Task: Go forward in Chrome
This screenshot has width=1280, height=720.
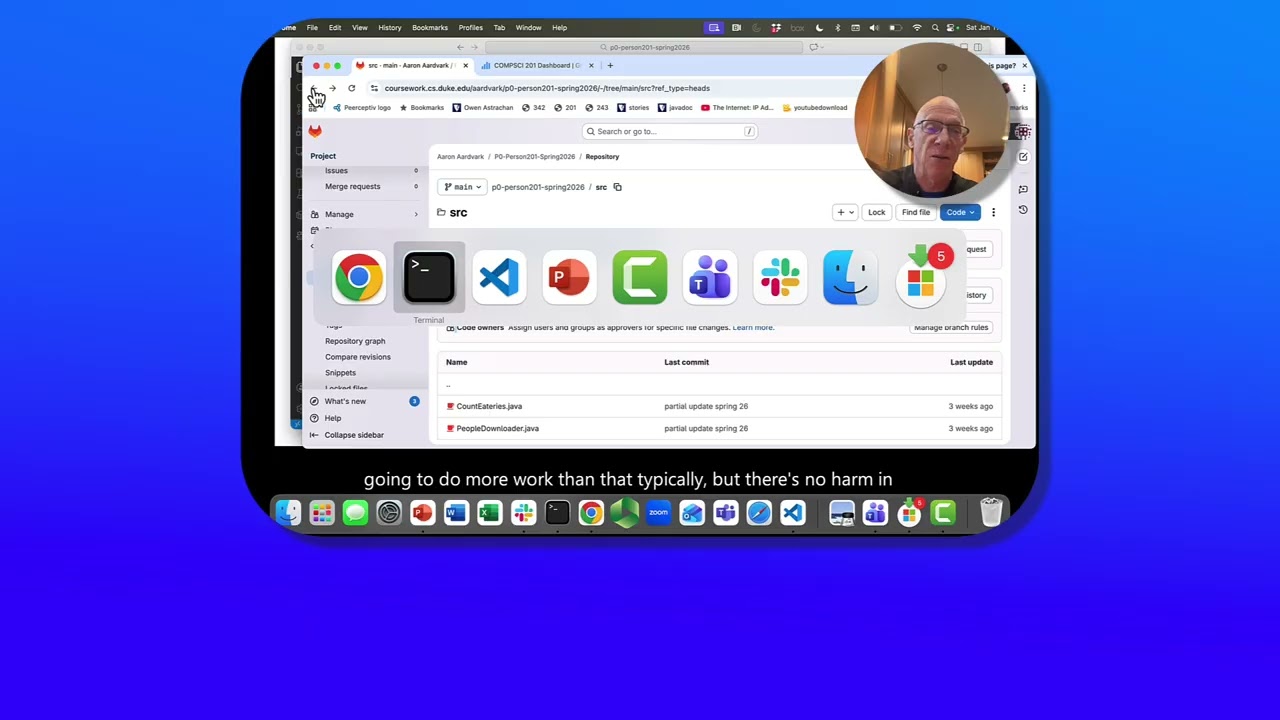Action: click(x=332, y=88)
